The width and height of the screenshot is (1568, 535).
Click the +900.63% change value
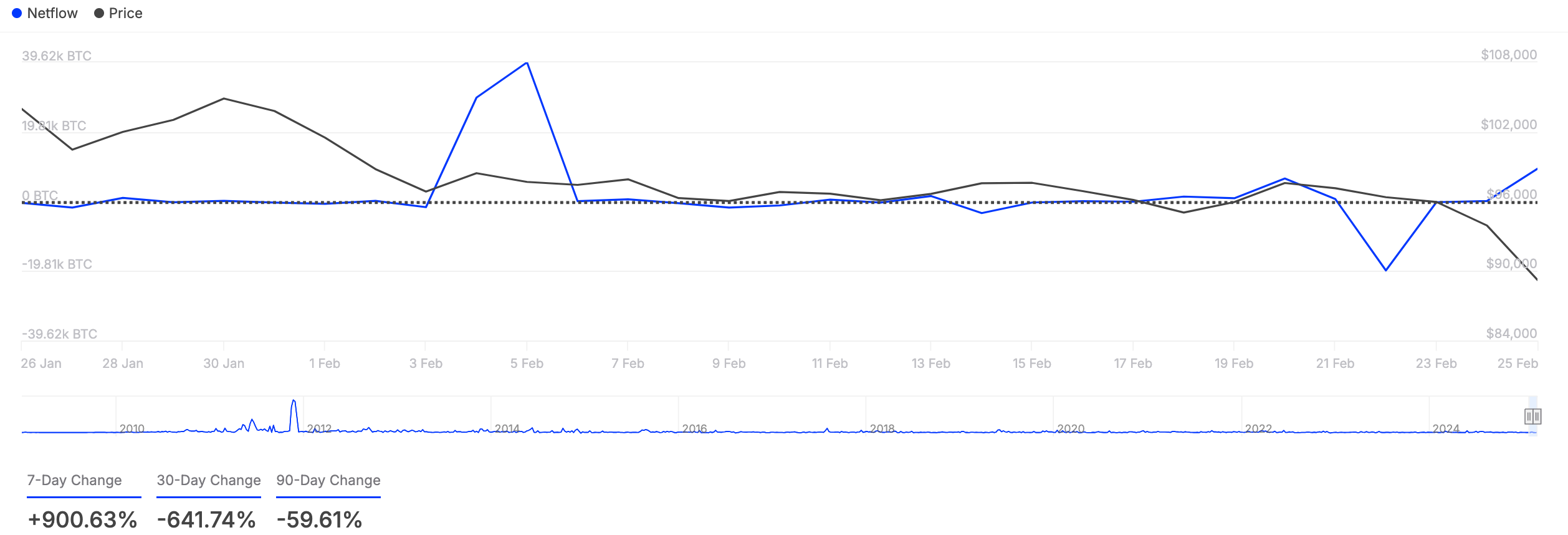pos(82,519)
